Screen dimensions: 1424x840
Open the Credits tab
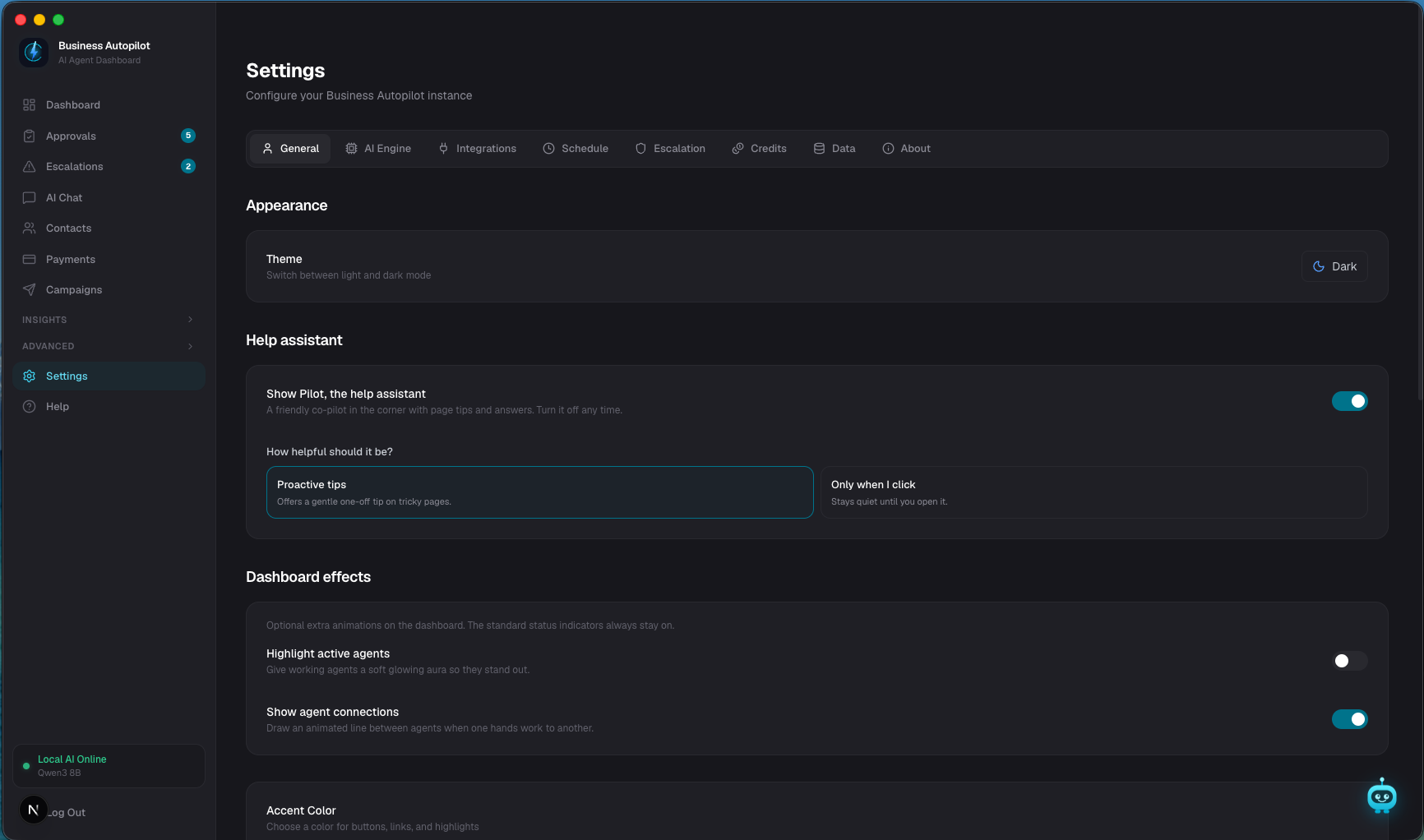click(x=759, y=149)
